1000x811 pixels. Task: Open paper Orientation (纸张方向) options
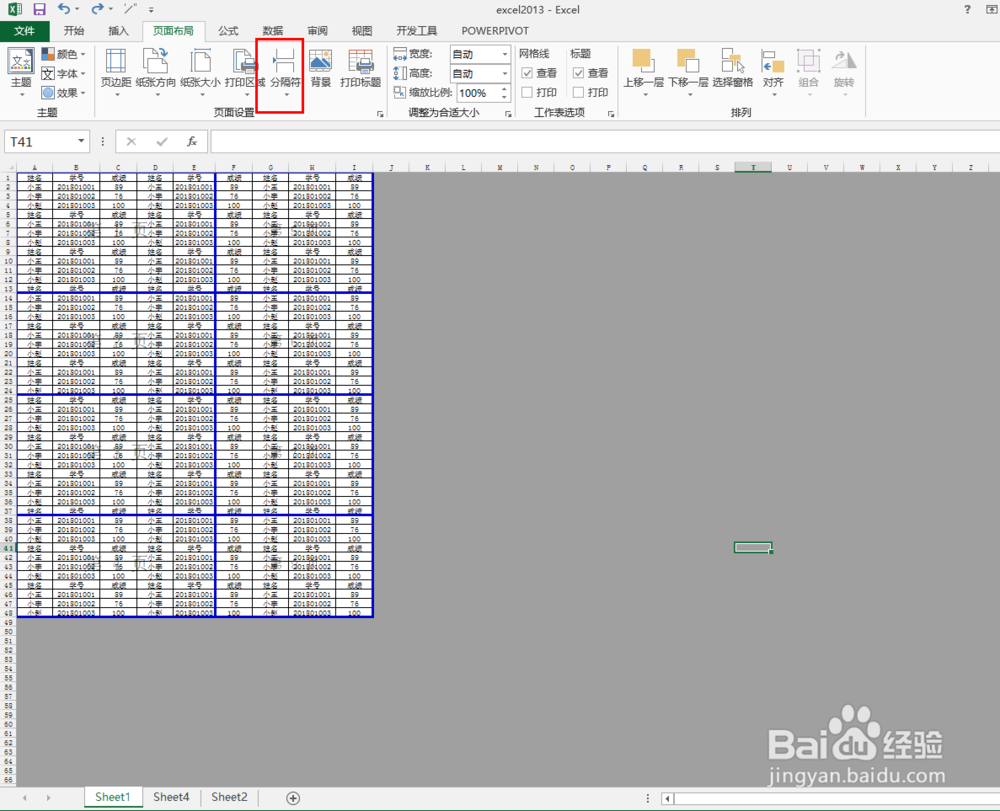[156, 73]
